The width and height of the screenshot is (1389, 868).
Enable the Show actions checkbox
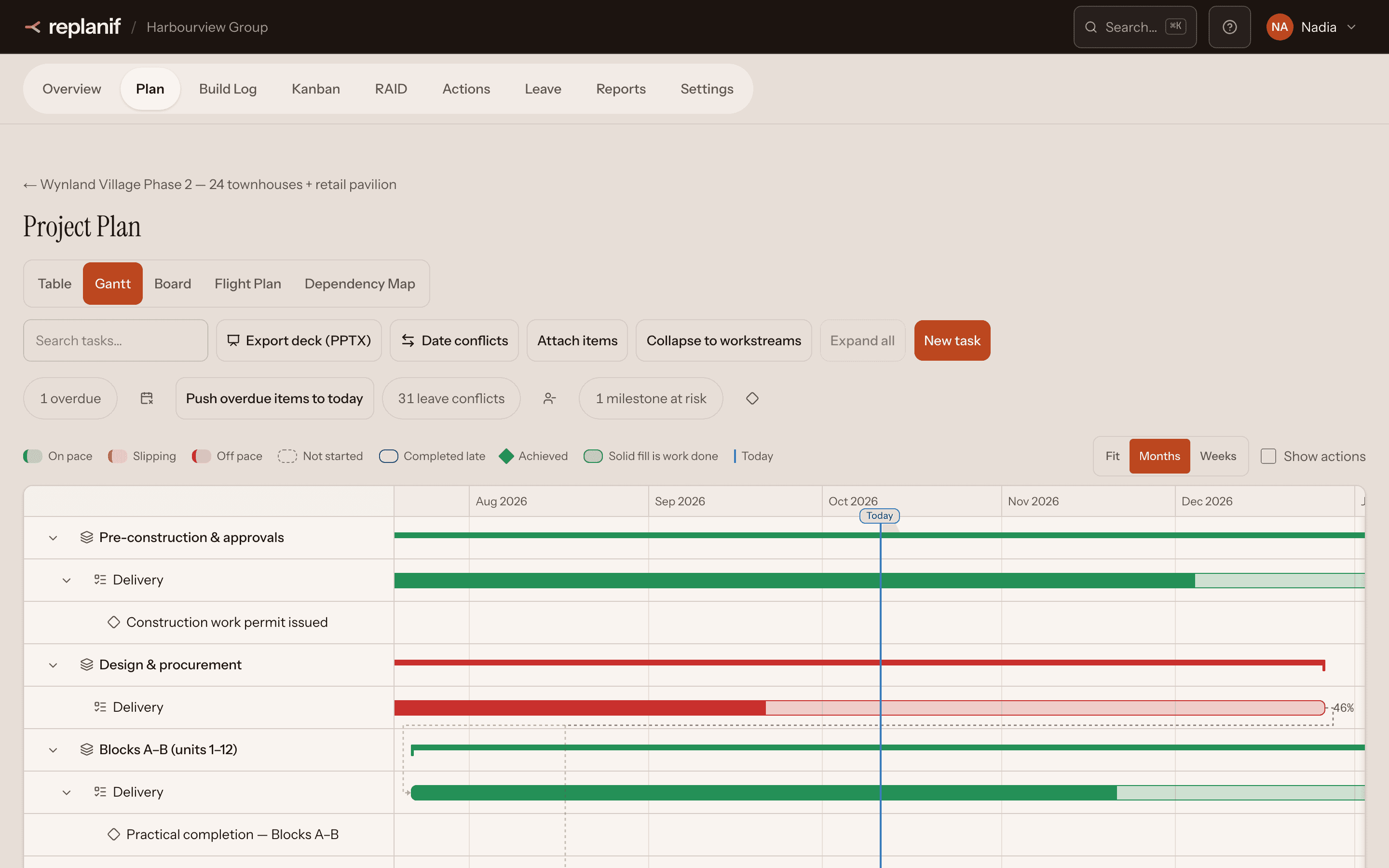[x=1268, y=456]
